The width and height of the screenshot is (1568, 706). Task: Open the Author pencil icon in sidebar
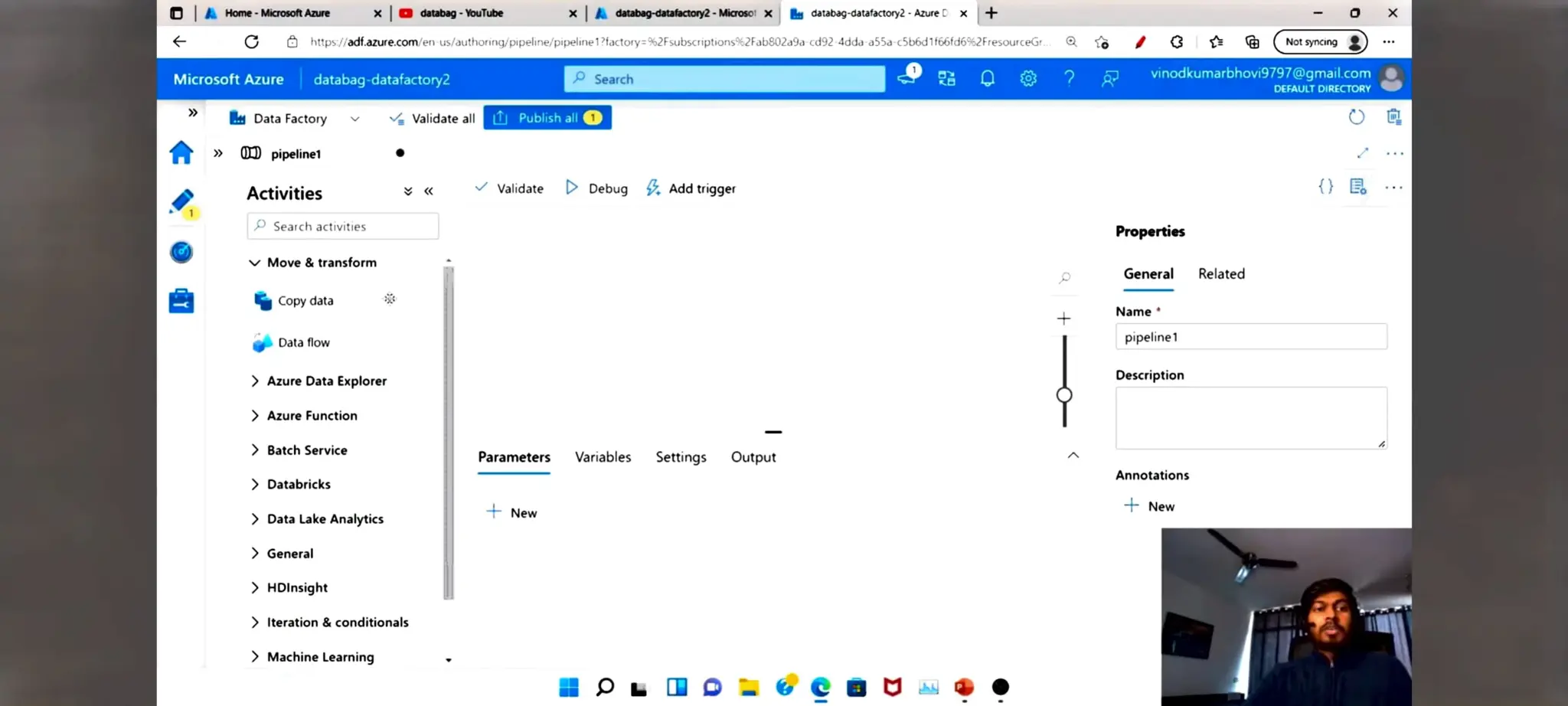tap(182, 202)
